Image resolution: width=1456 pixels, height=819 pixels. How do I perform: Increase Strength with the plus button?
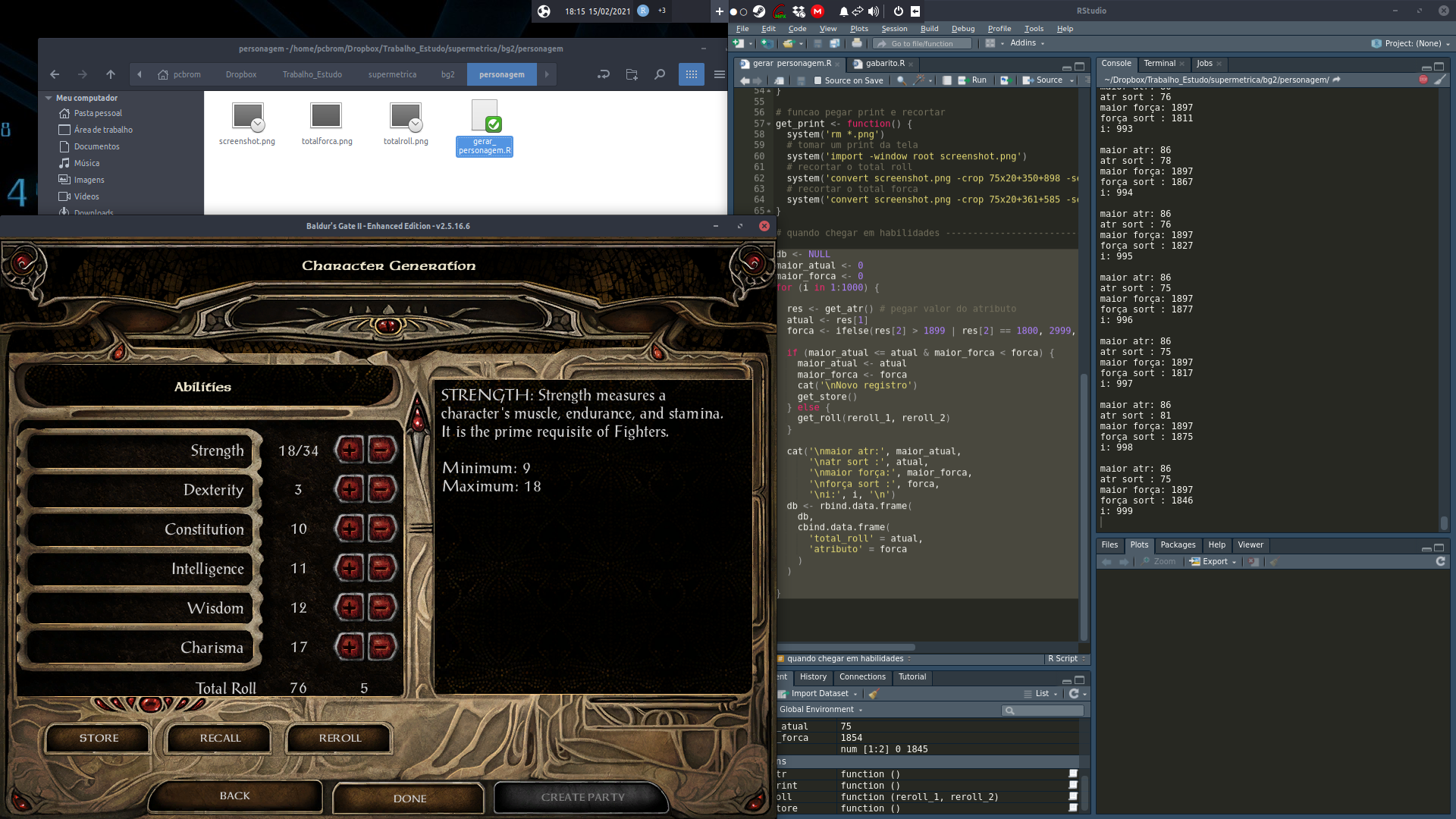(x=350, y=450)
